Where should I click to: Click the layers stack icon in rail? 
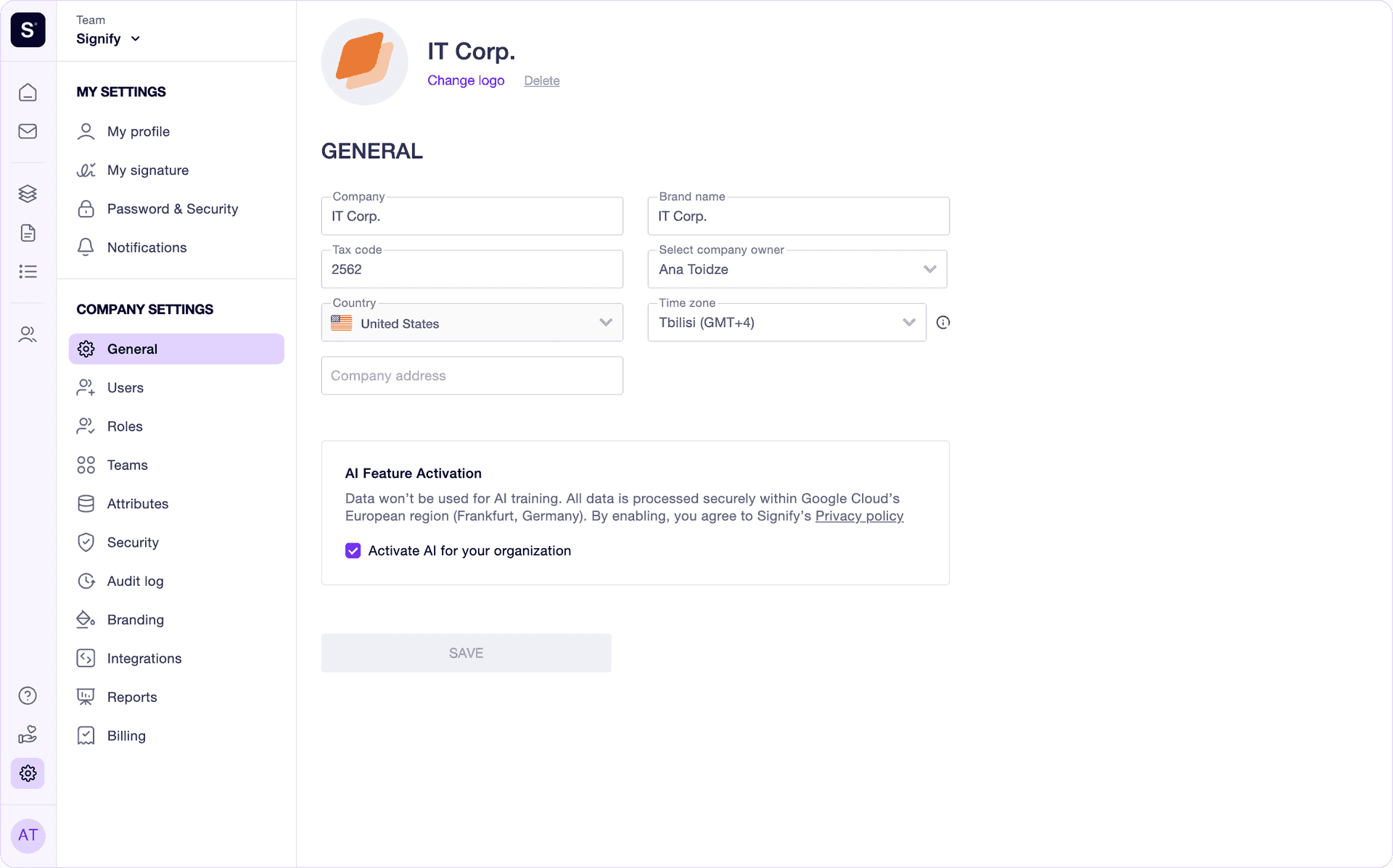point(28,194)
